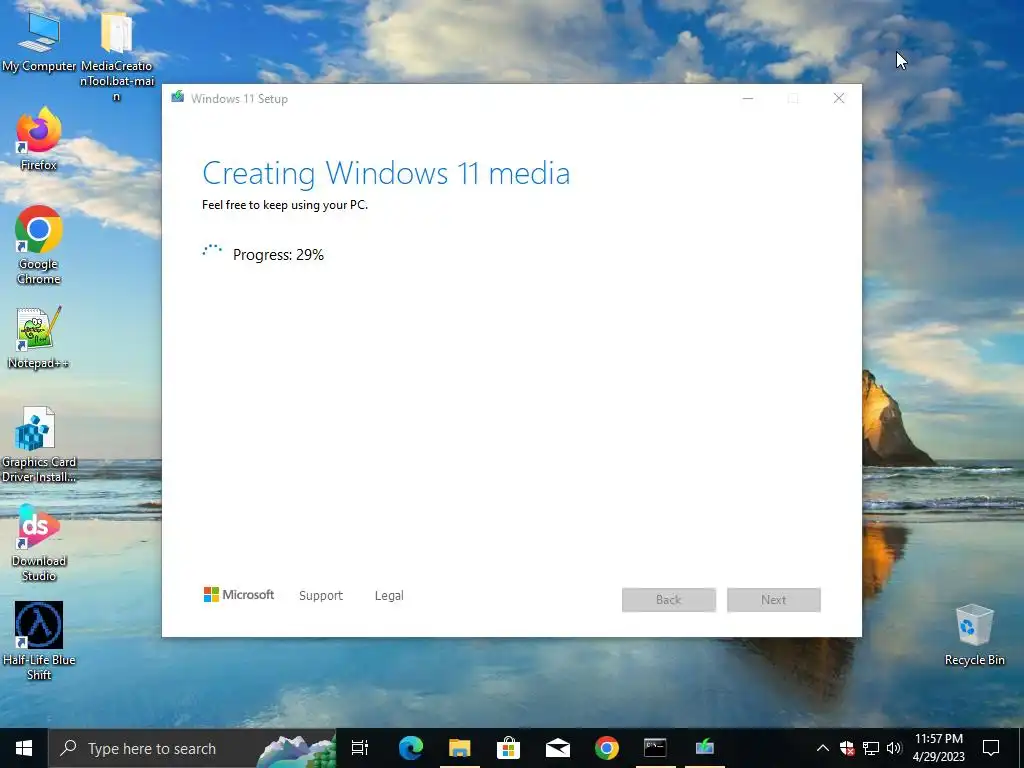Image resolution: width=1024 pixels, height=768 pixels.
Task: Open File Explorer from taskbar
Action: pos(460,748)
